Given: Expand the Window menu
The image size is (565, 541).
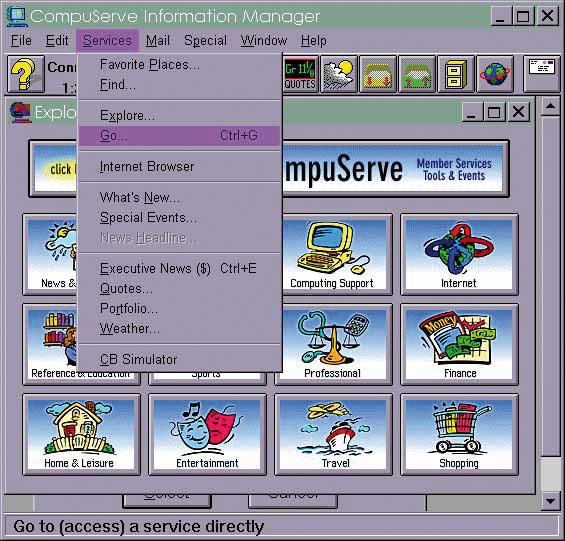Looking at the screenshot, I should pyautogui.click(x=264, y=41).
